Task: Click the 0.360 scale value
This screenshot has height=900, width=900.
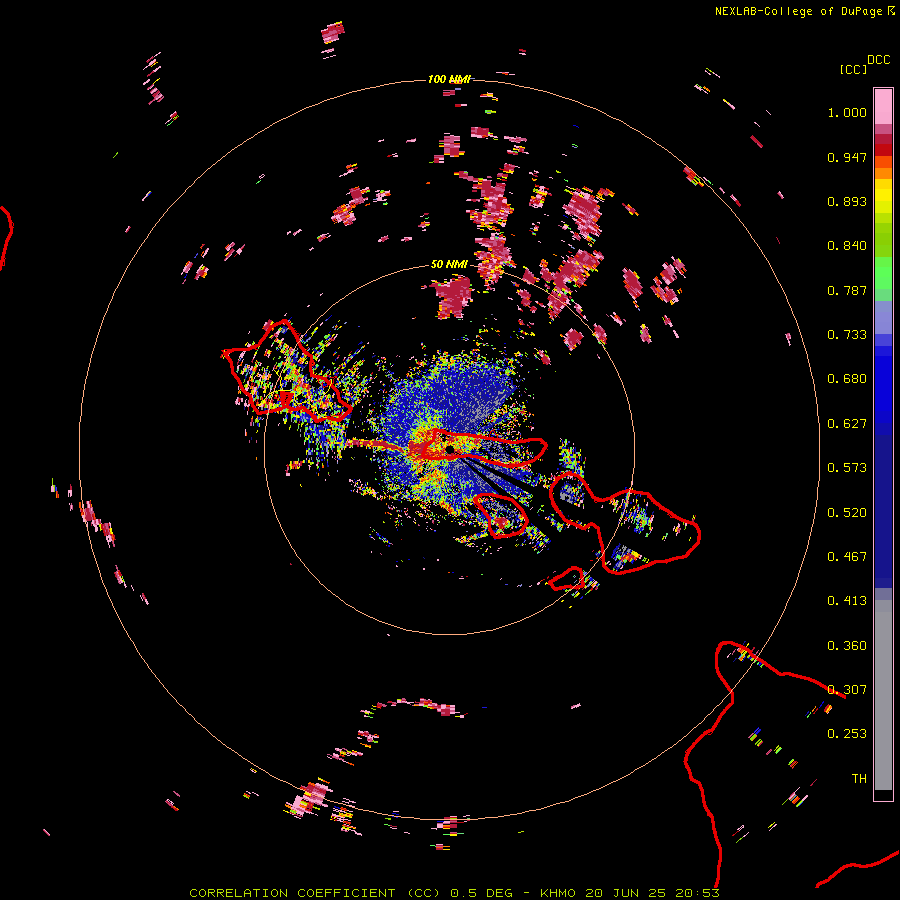Action: (847, 646)
